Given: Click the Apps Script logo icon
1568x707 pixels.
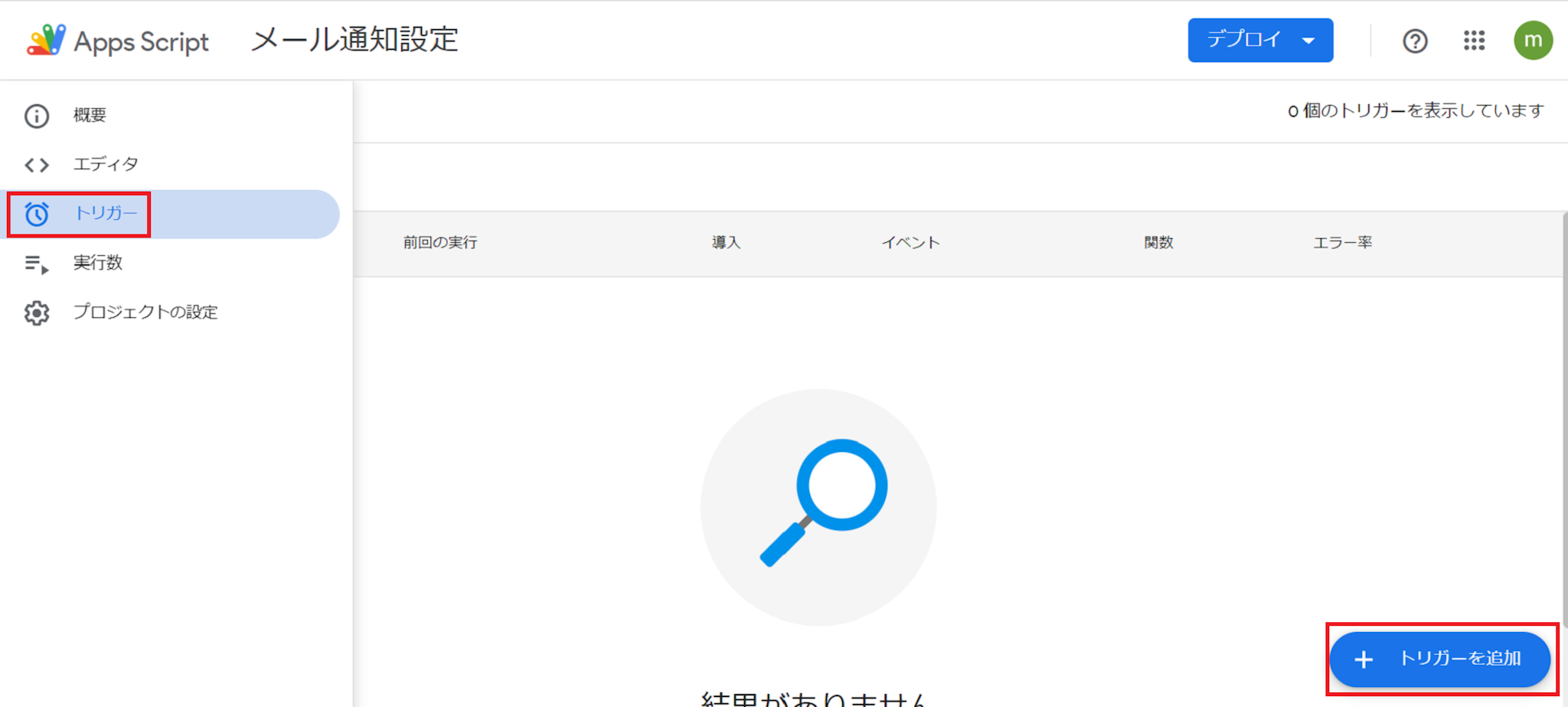Looking at the screenshot, I should click(x=46, y=41).
